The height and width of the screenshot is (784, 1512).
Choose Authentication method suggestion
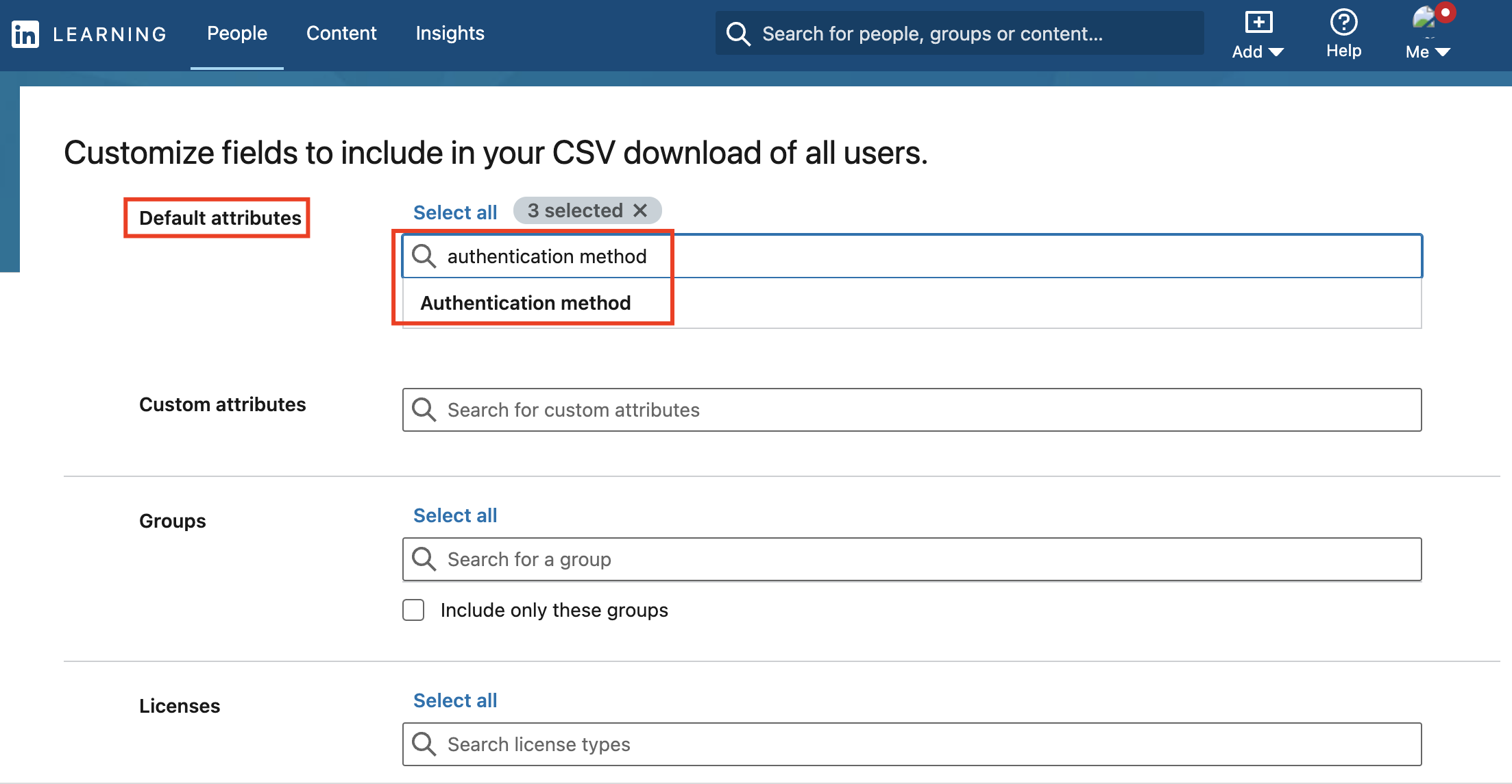click(x=525, y=302)
